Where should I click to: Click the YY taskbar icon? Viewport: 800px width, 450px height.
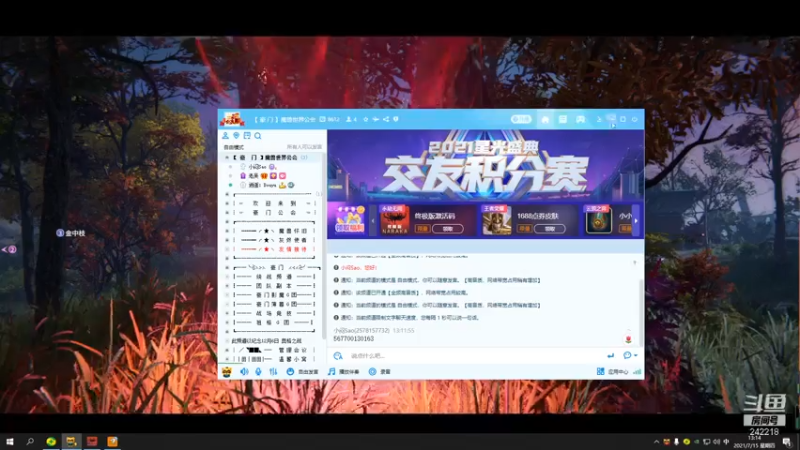pos(71,441)
